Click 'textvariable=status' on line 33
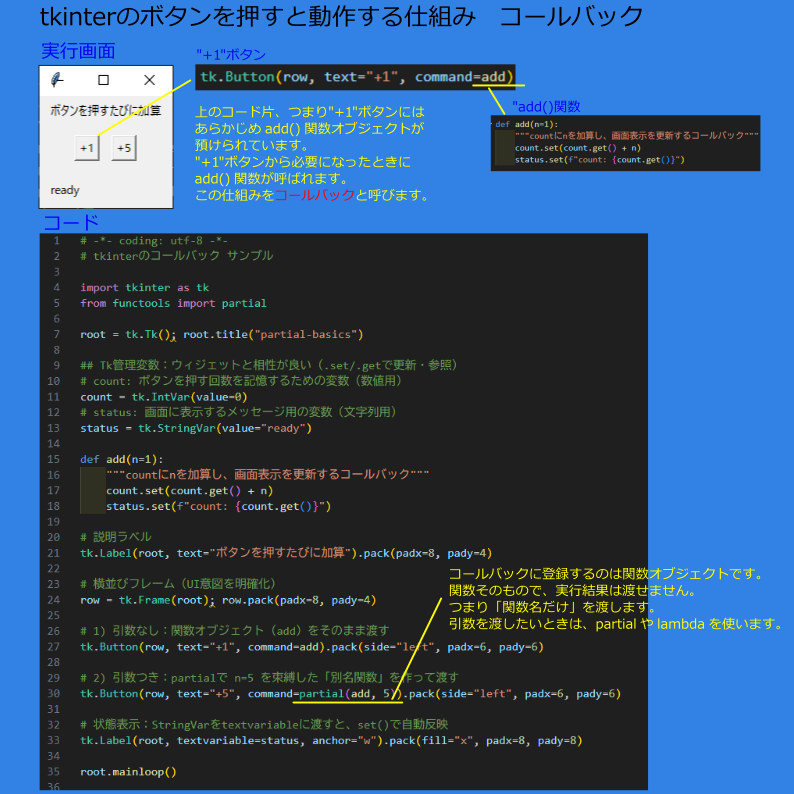Viewport: 794px width, 794px height. [238, 741]
